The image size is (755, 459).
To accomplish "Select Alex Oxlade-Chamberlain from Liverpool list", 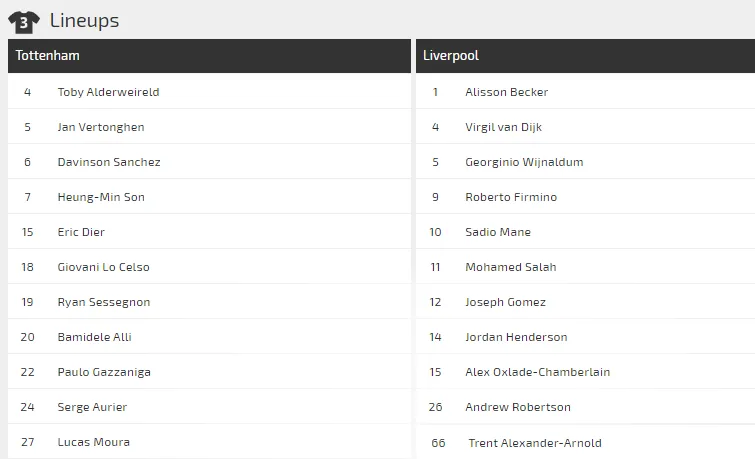I will 537,372.
